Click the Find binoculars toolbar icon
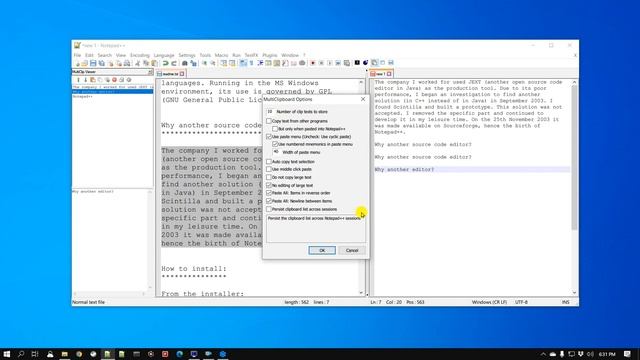Image resolution: width=640 pixels, height=360 pixels. click(x=184, y=63)
